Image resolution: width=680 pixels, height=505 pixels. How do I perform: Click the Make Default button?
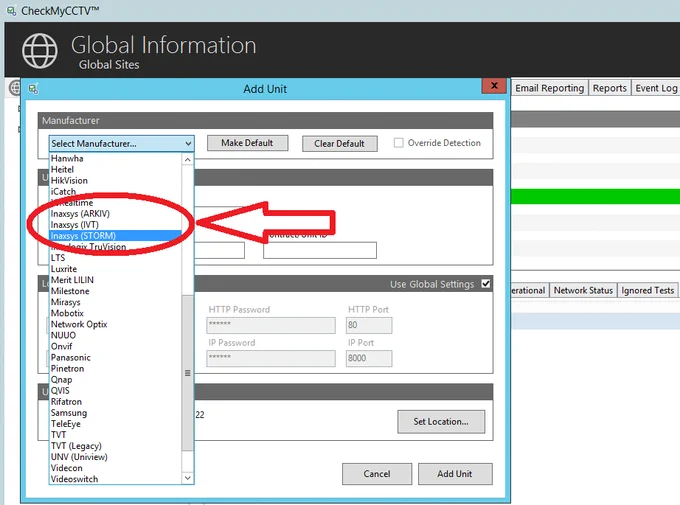coord(247,143)
